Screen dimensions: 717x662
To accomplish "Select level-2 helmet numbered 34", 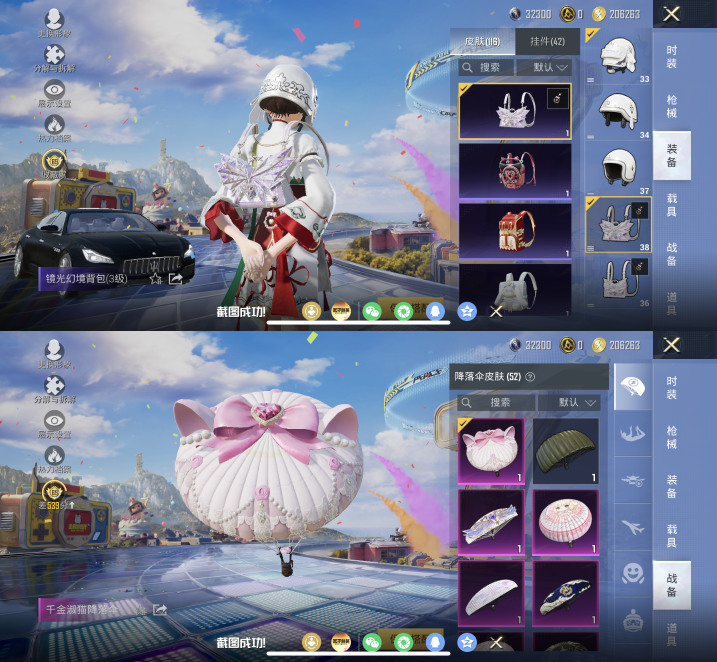I will coord(619,113).
